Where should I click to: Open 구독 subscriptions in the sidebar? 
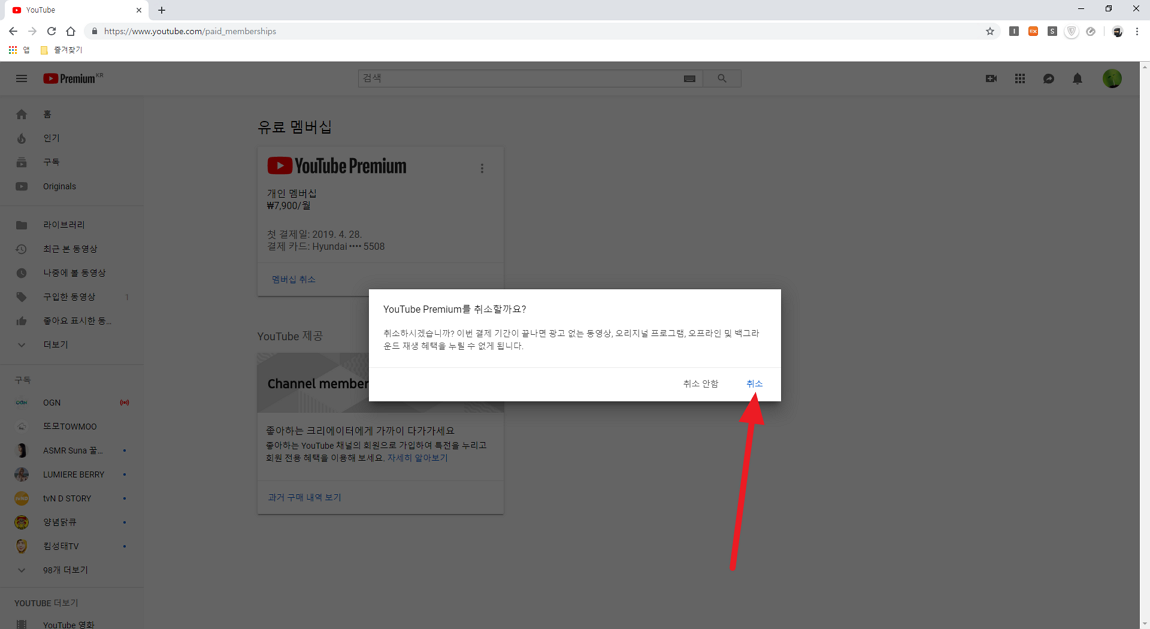(x=71, y=162)
